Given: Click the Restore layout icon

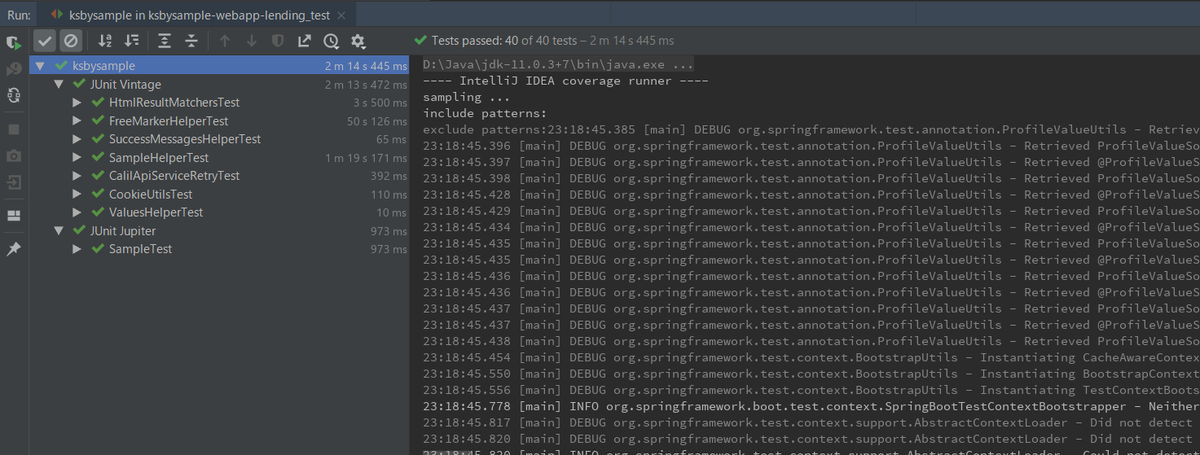Looking at the screenshot, I should [14, 215].
